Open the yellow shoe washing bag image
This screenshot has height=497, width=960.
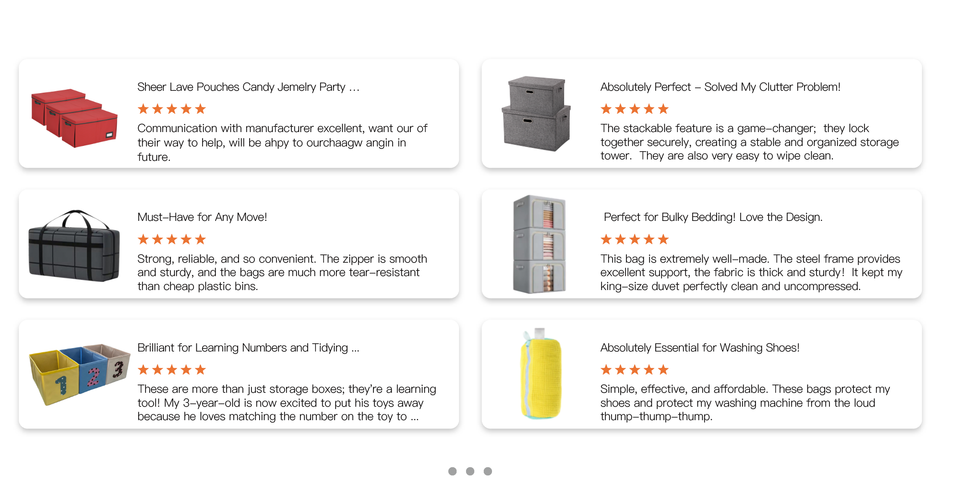[540, 374]
